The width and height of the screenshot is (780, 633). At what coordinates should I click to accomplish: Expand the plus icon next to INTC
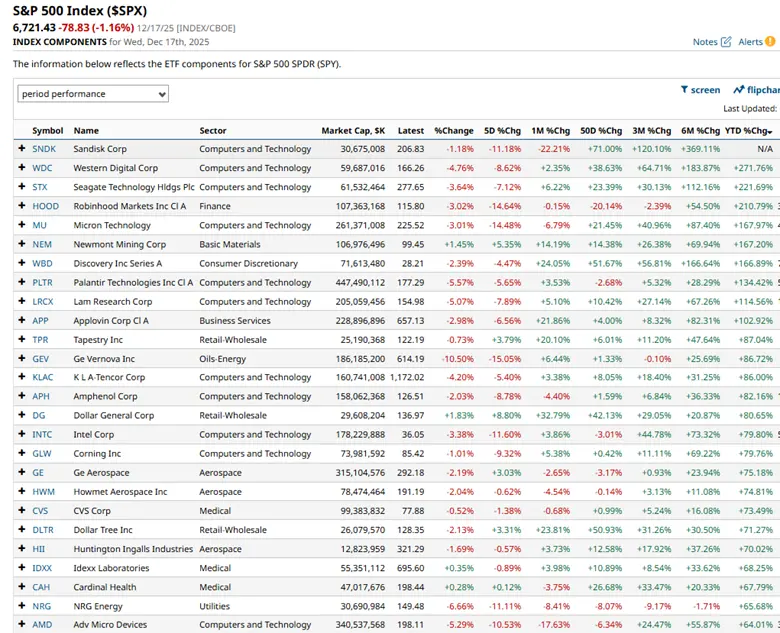[21, 435]
